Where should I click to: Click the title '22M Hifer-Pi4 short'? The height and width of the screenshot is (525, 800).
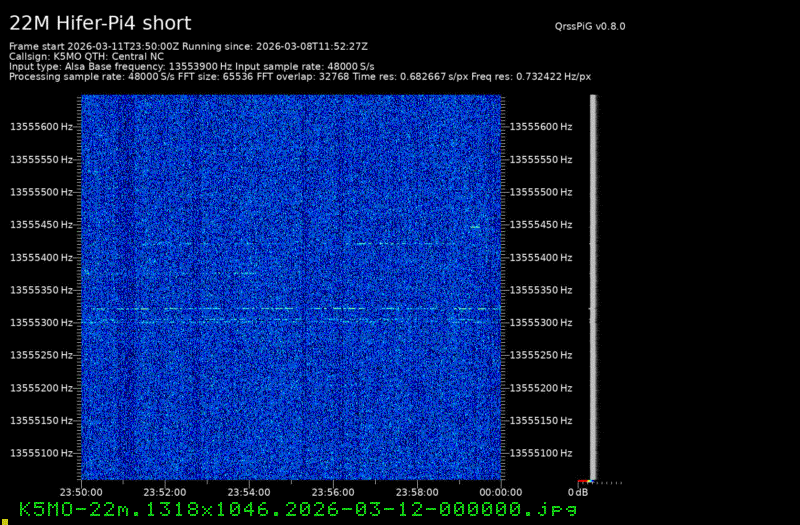pyautogui.click(x=100, y=23)
